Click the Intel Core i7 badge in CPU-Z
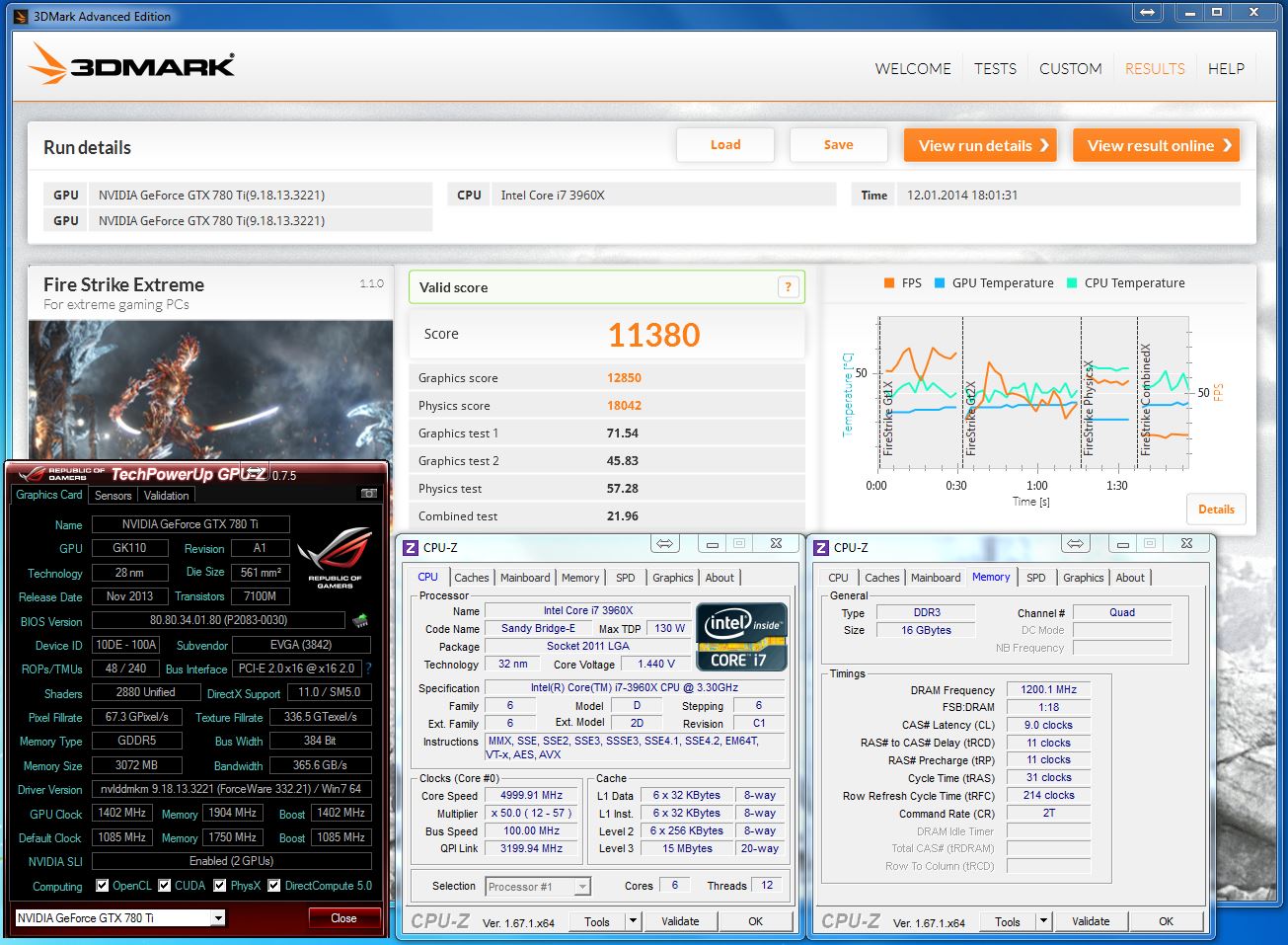Screen dimensions: 1288x945 tap(742, 637)
